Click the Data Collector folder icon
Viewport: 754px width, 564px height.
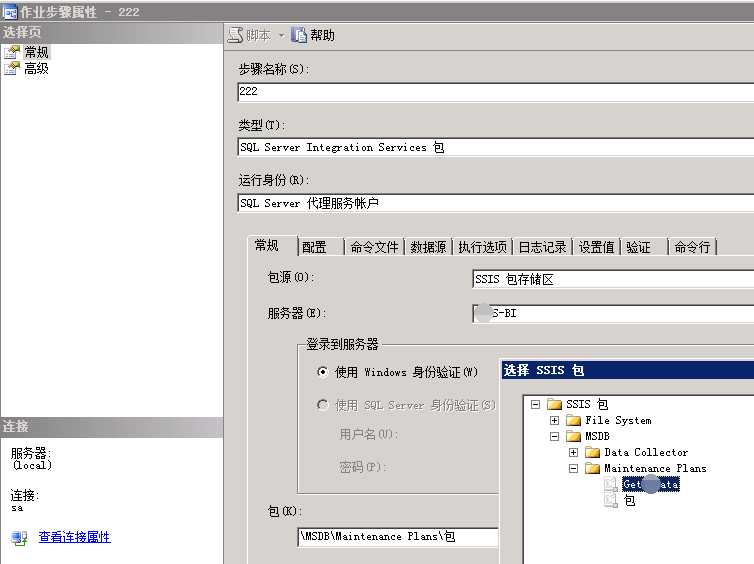point(592,452)
